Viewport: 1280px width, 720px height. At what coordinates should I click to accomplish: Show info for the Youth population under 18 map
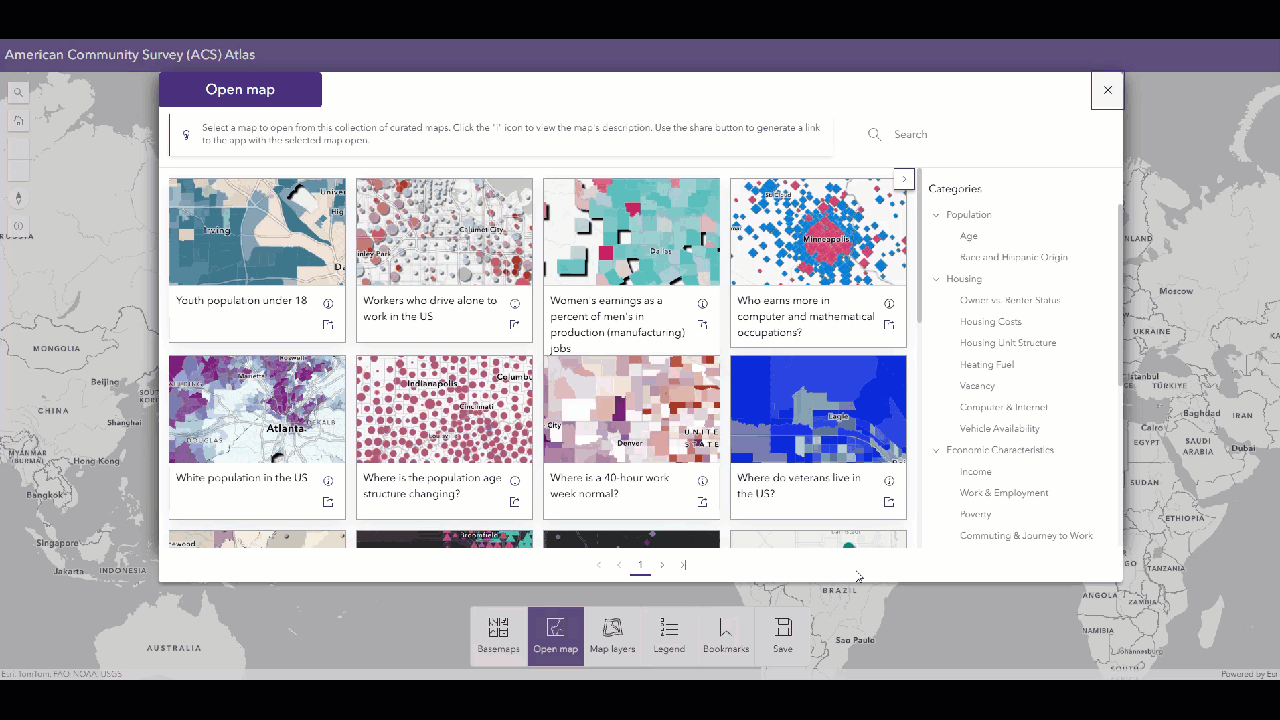328,303
